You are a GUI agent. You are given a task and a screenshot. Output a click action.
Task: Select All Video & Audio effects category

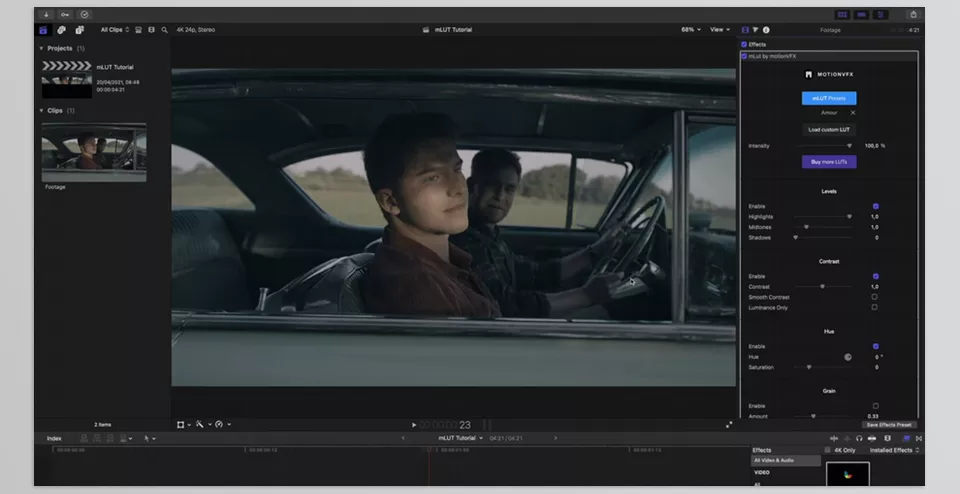[786, 460]
